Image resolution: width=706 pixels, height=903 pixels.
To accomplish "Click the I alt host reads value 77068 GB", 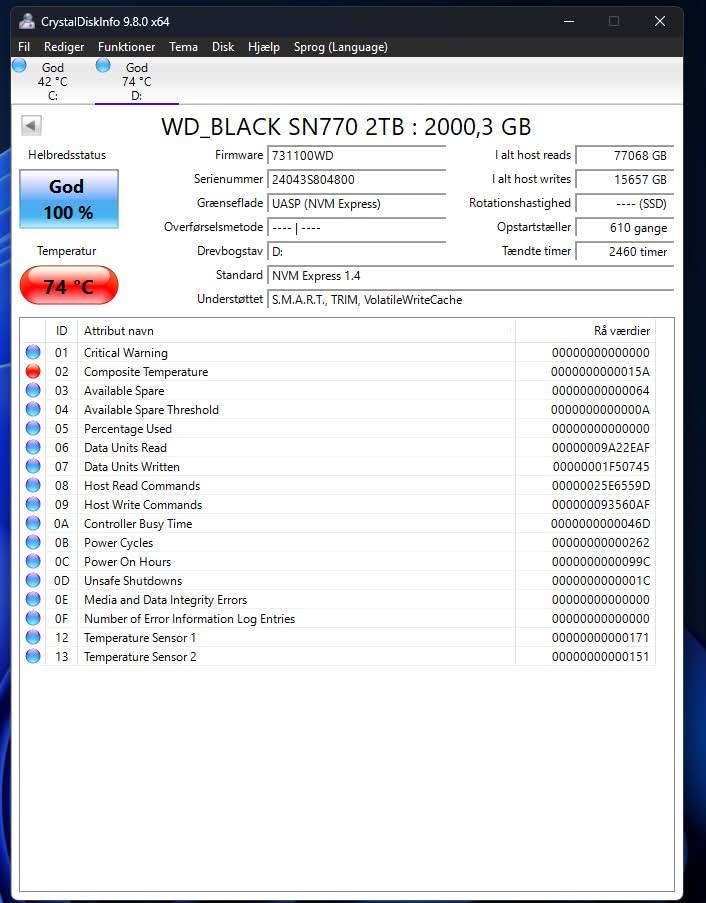I will [625, 155].
